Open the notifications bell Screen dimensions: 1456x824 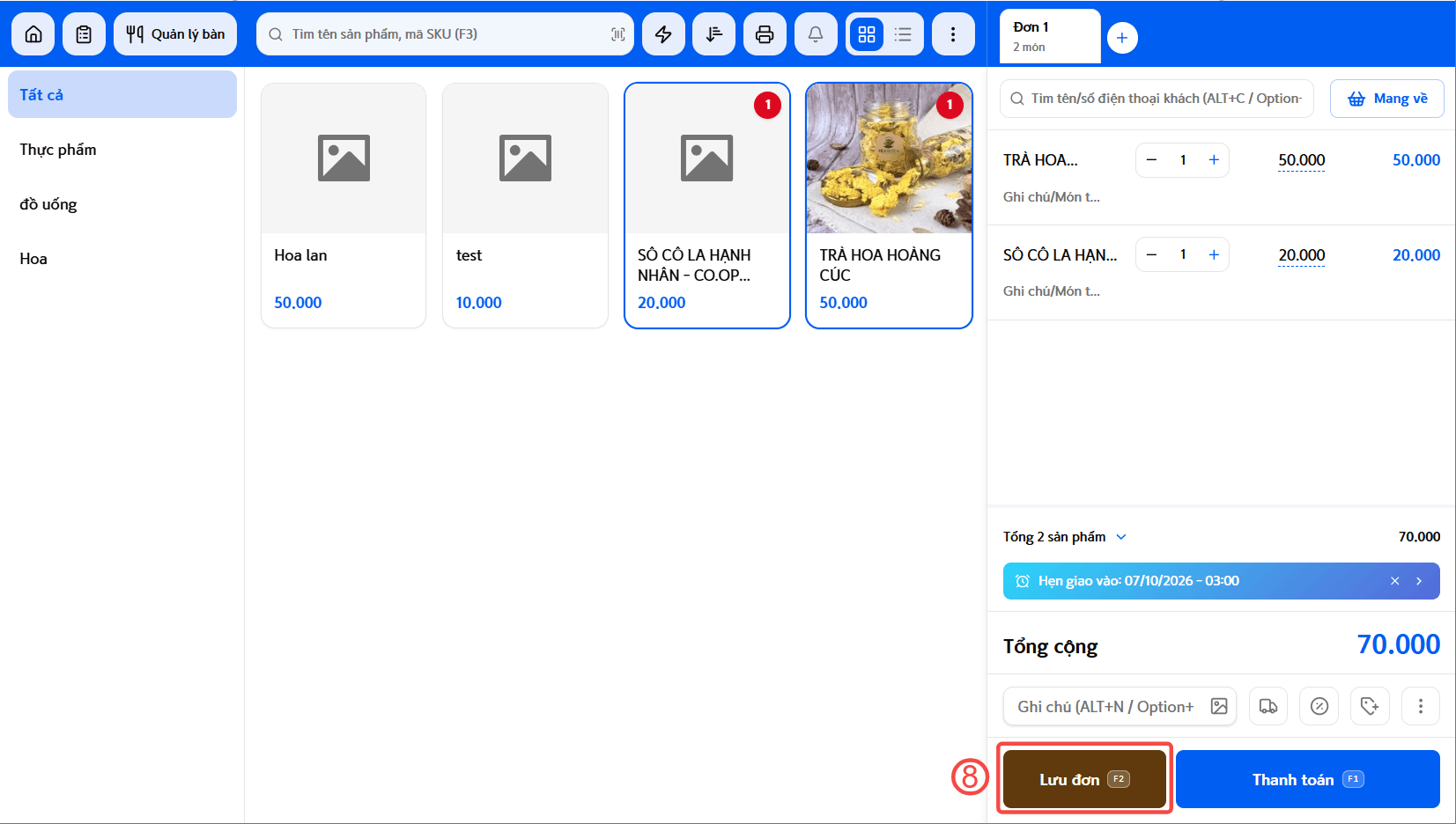[816, 34]
